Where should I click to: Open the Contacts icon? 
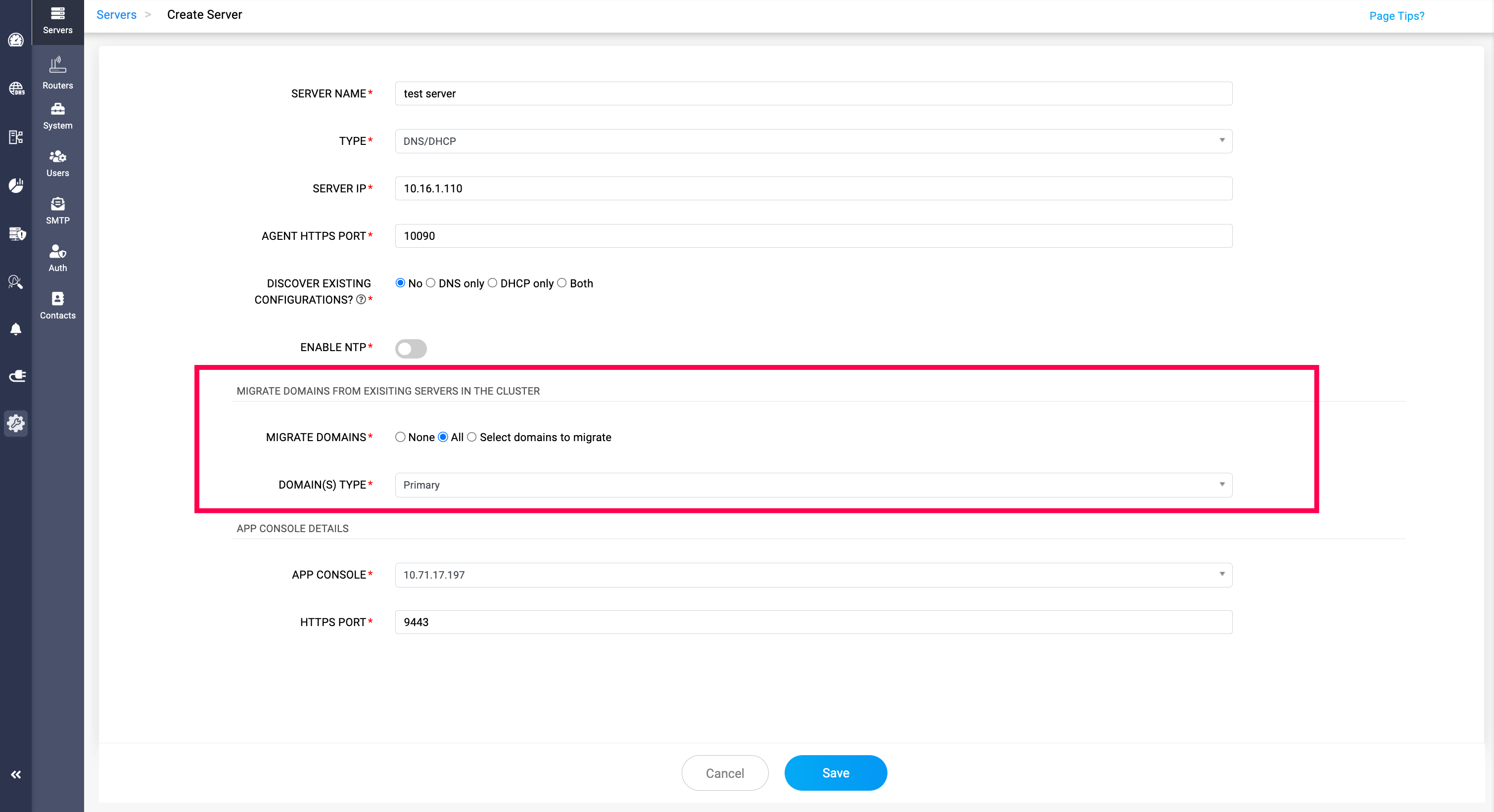[57, 305]
